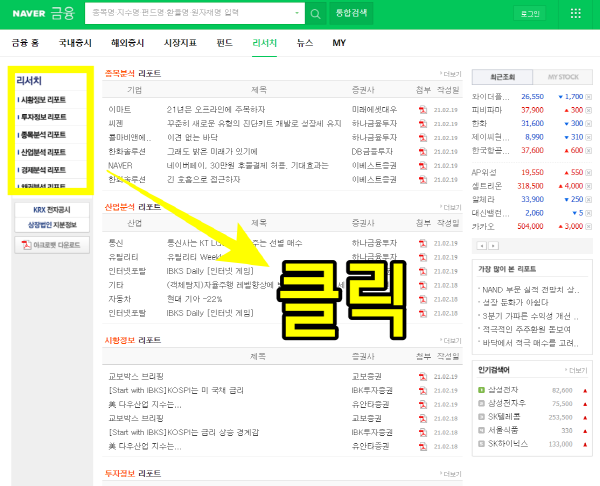The image size is (600, 486).
Task: Click the NAVER logo
Action: pos(29,14)
